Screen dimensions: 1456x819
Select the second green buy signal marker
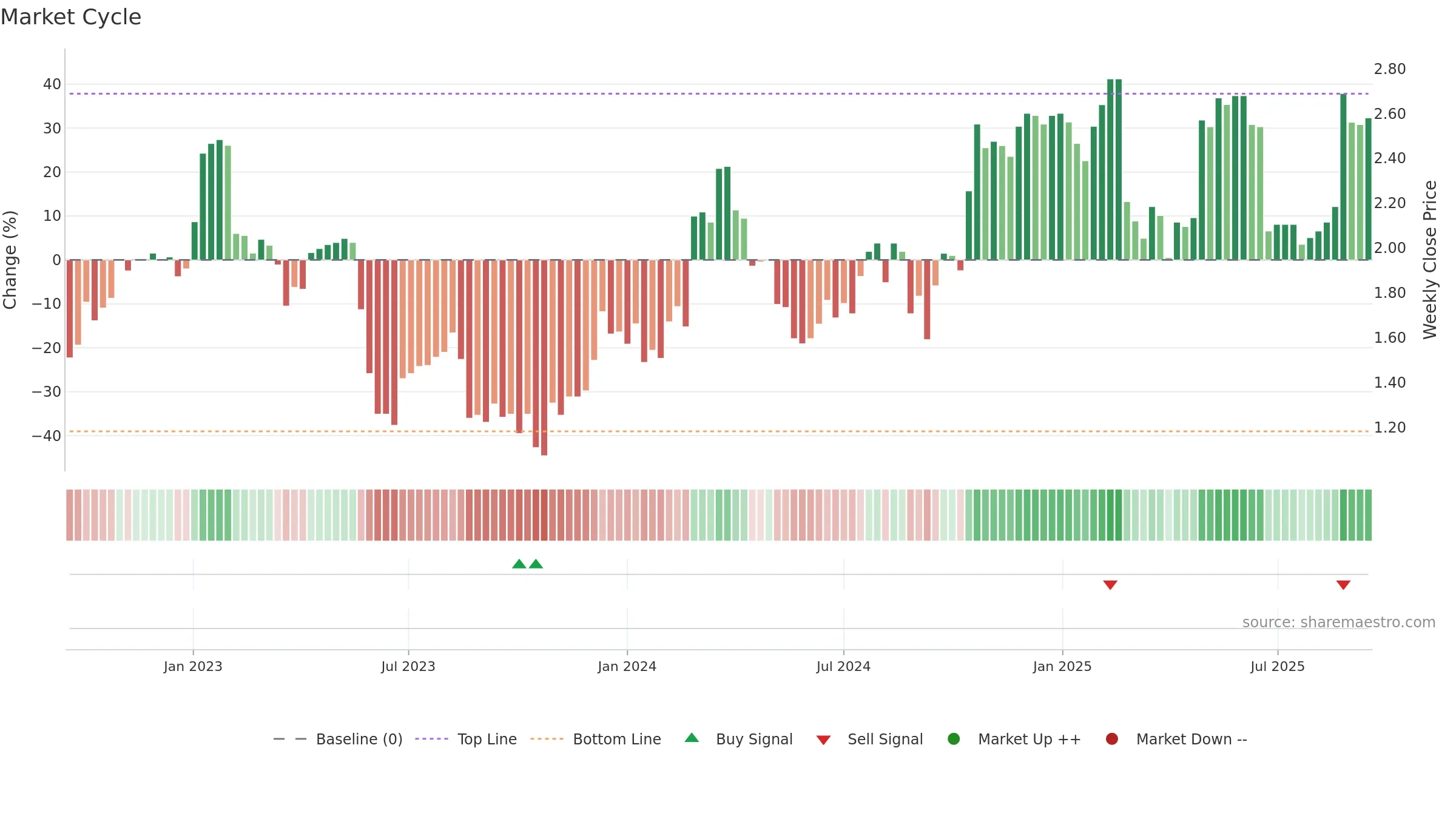[x=536, y=564]
